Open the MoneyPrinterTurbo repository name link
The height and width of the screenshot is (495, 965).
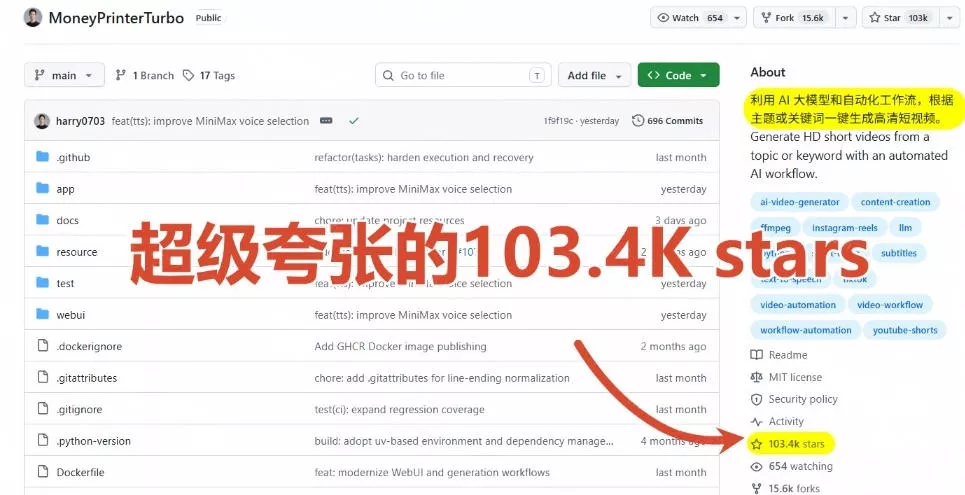(116, 18)
